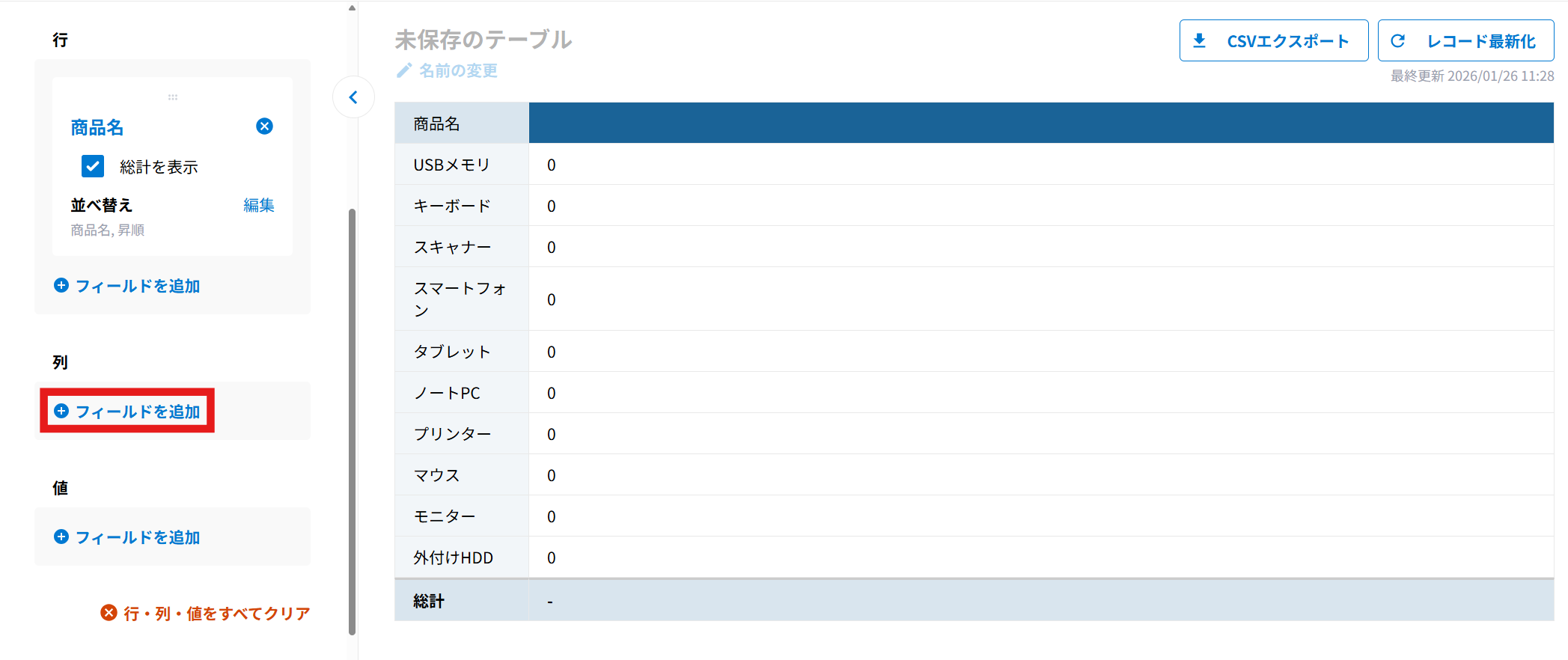Screen dimensions: 1568x660
Task: Click the drag handle above 商品名
Action: 173,97
